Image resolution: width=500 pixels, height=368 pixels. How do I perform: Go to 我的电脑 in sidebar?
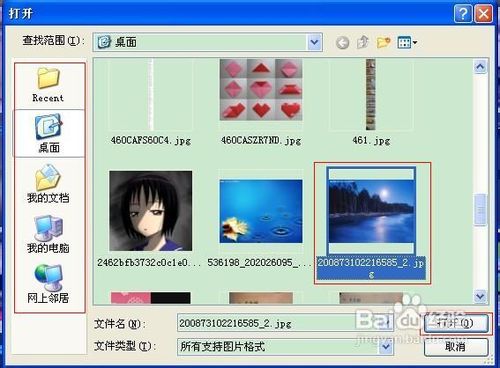pos(48,234)
